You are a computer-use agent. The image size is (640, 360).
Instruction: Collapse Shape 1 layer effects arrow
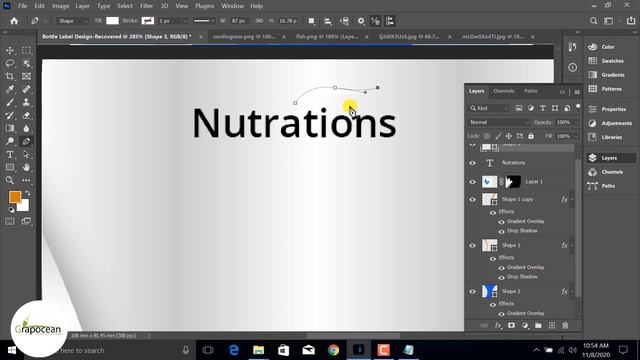pyautogui.click(x=572, y=245)
